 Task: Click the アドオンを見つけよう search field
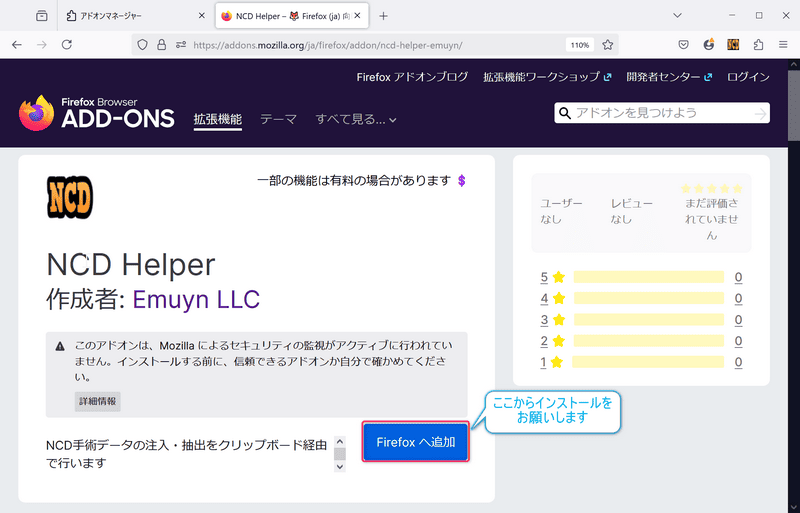pos(661,113)
